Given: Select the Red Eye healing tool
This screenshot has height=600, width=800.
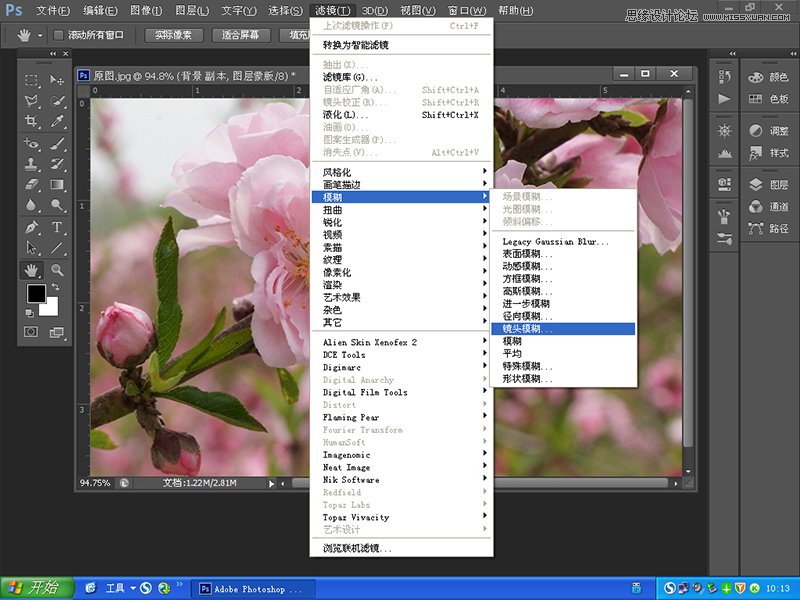Looking at the screenshot, I should (x=32, y=144).
